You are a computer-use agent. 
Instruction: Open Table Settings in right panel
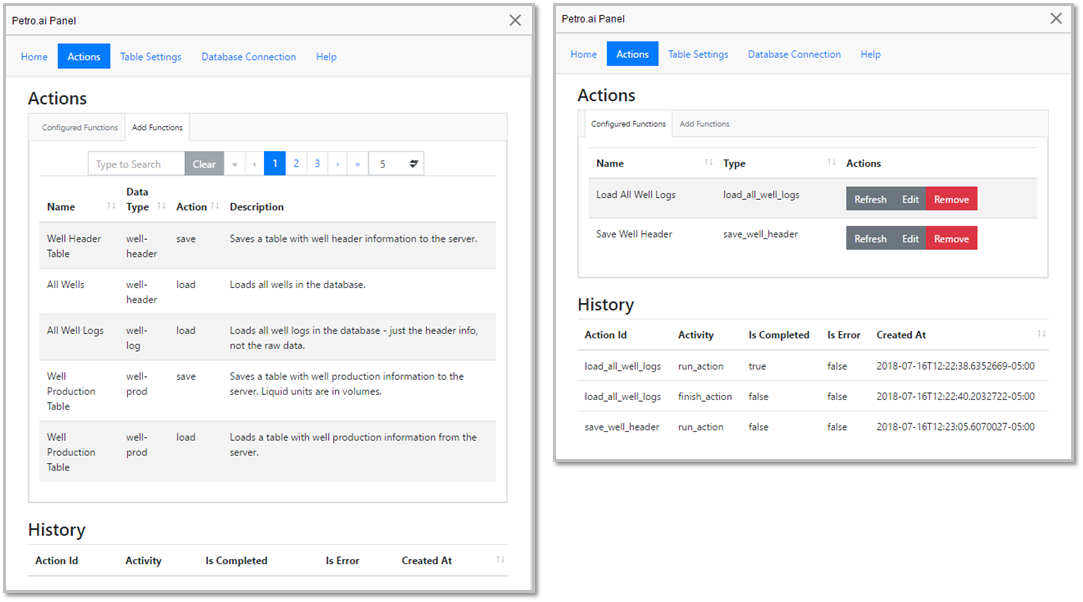pos(698,54)
